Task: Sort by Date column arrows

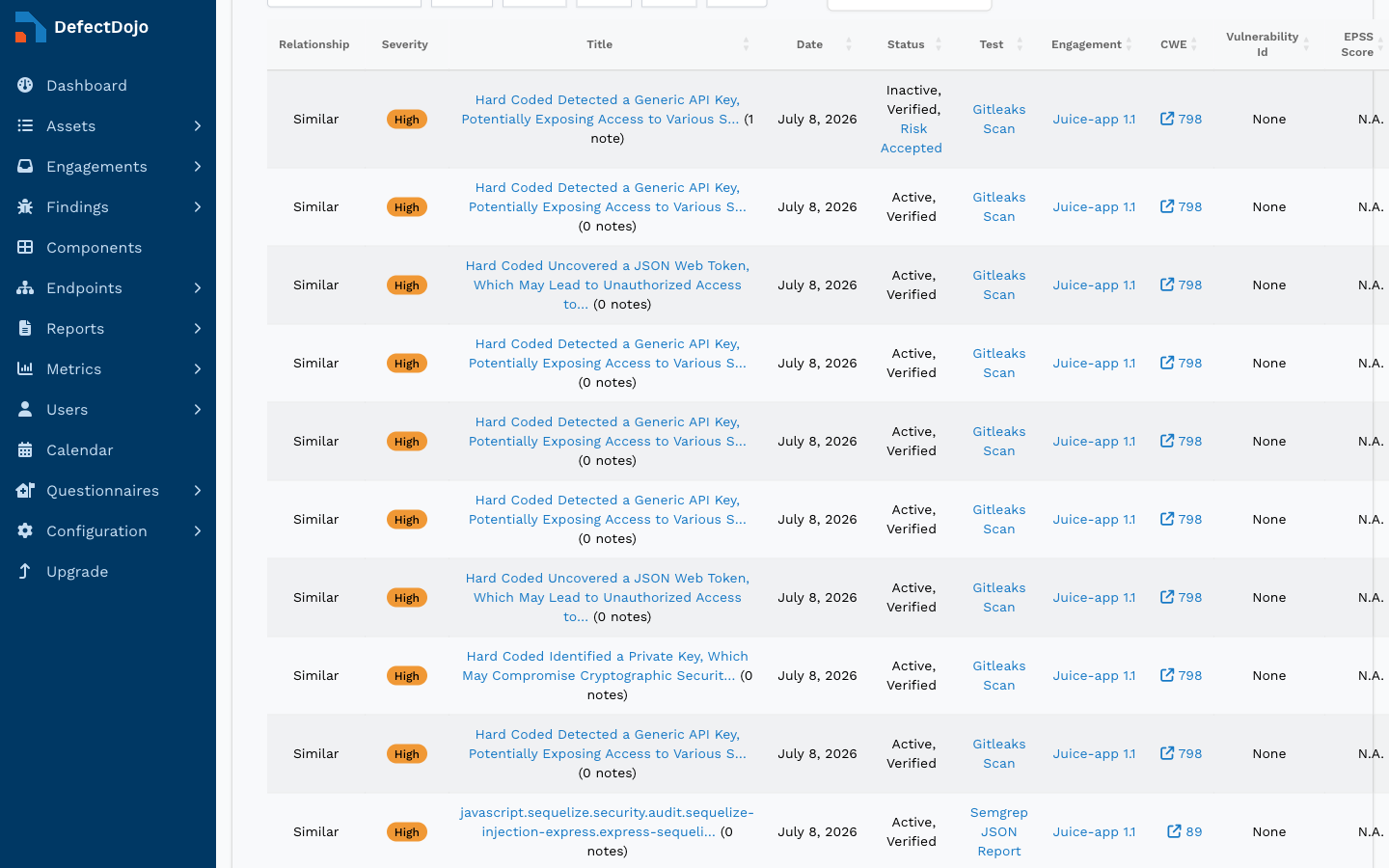Action: (849, 44)
